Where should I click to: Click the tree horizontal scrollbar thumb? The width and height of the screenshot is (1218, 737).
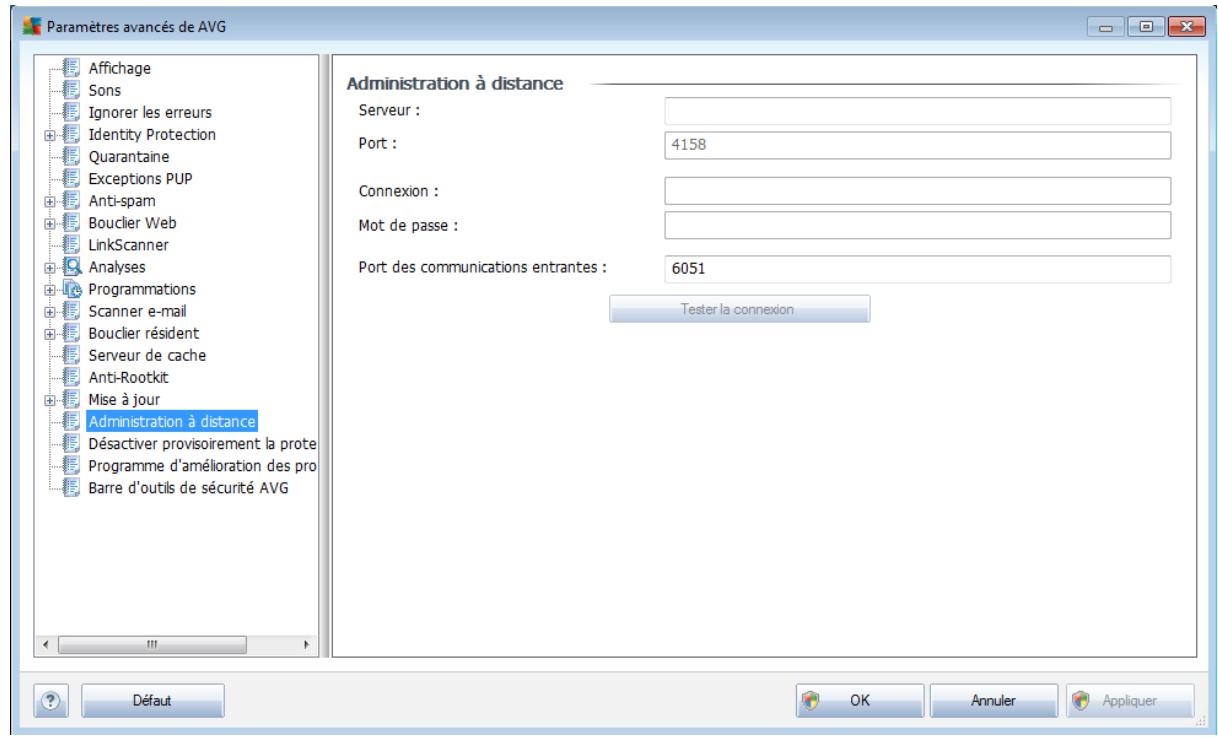click(x=152, y=647)
